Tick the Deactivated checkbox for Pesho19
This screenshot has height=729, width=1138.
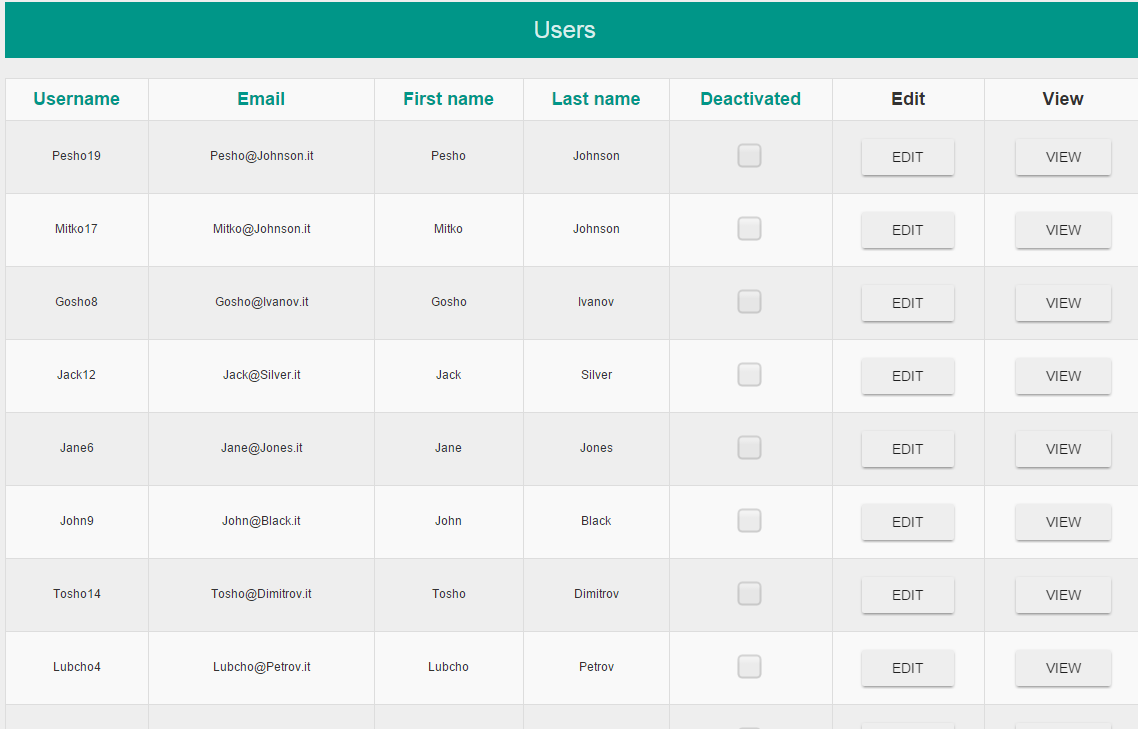749,156
